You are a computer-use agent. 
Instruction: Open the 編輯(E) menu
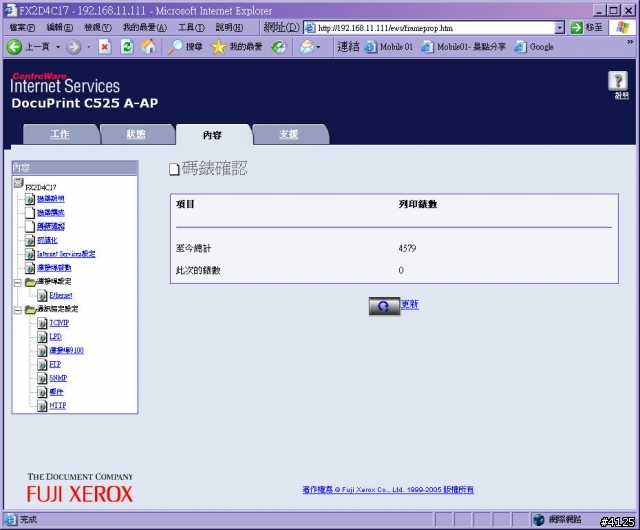[x=60, y=28]
